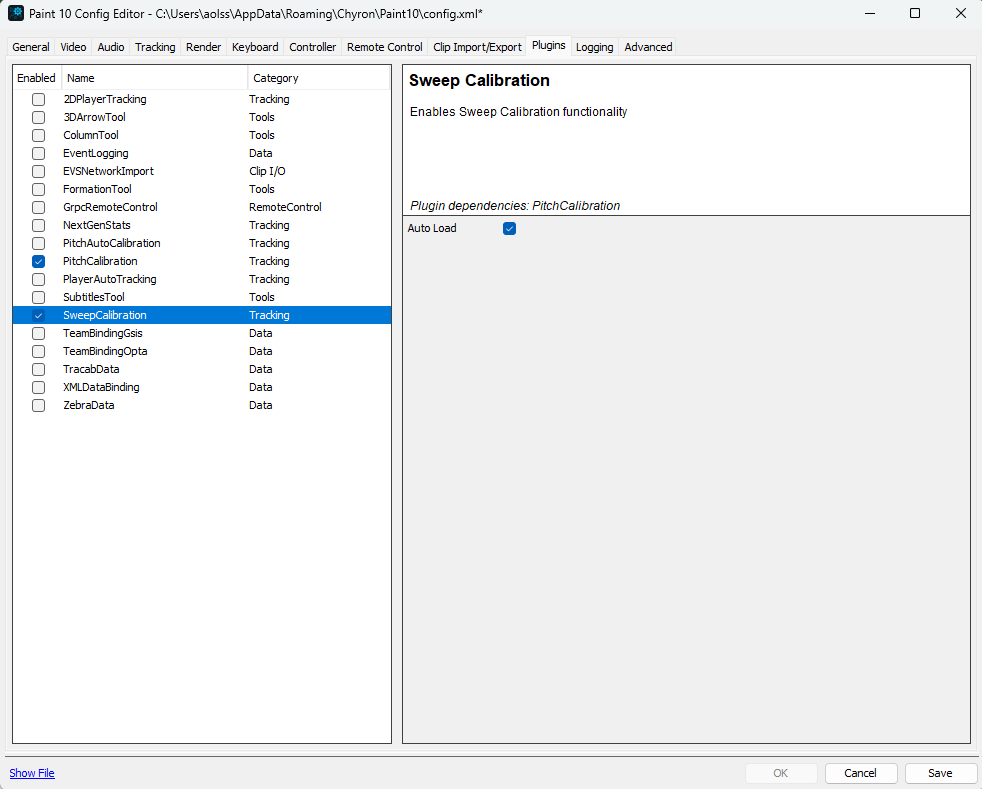This screenshot has width=982, height=789.
Task: Open the General tab
Action: (x=31, y=47)
